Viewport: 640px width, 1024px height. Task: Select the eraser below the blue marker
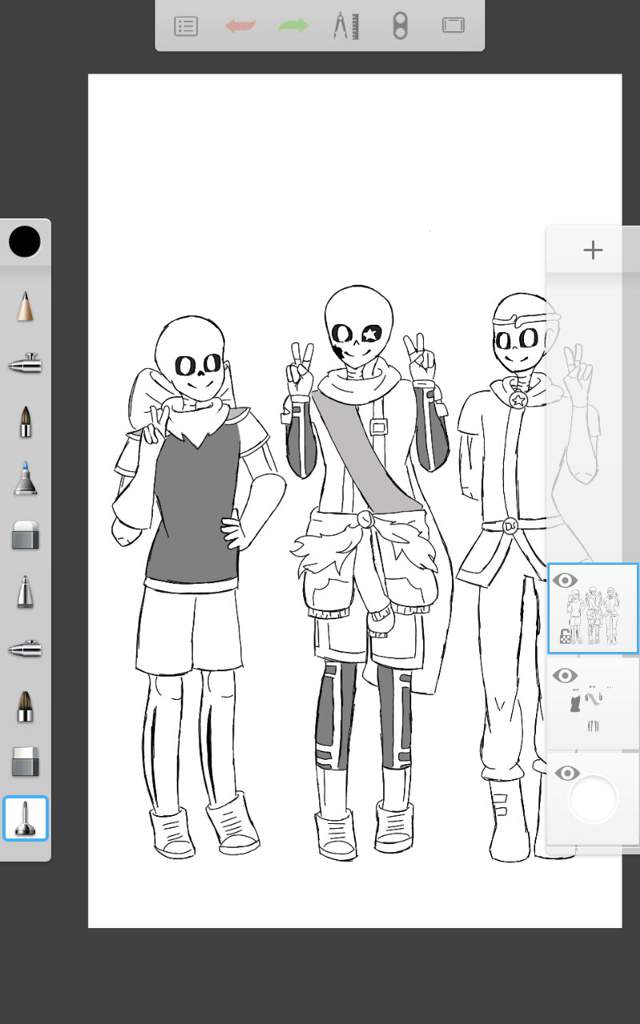(x=25, y=535)
